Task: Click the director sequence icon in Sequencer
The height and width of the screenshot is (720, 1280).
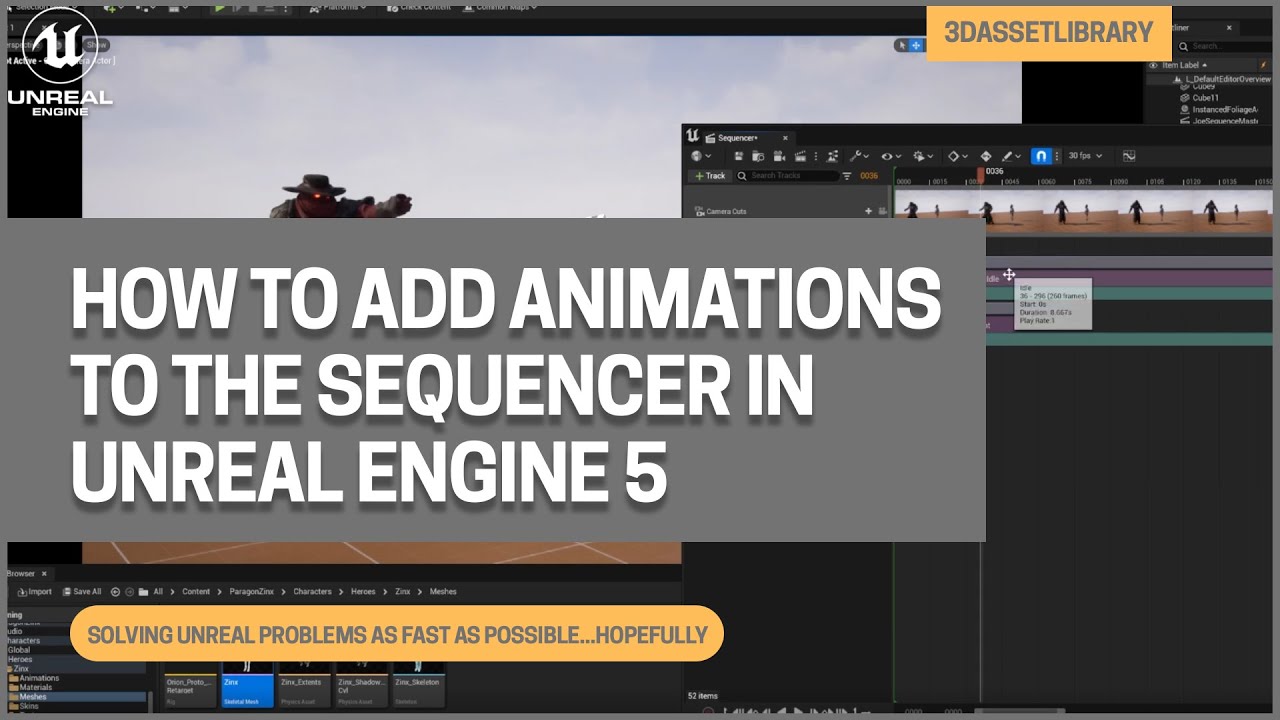Action: 832,156
